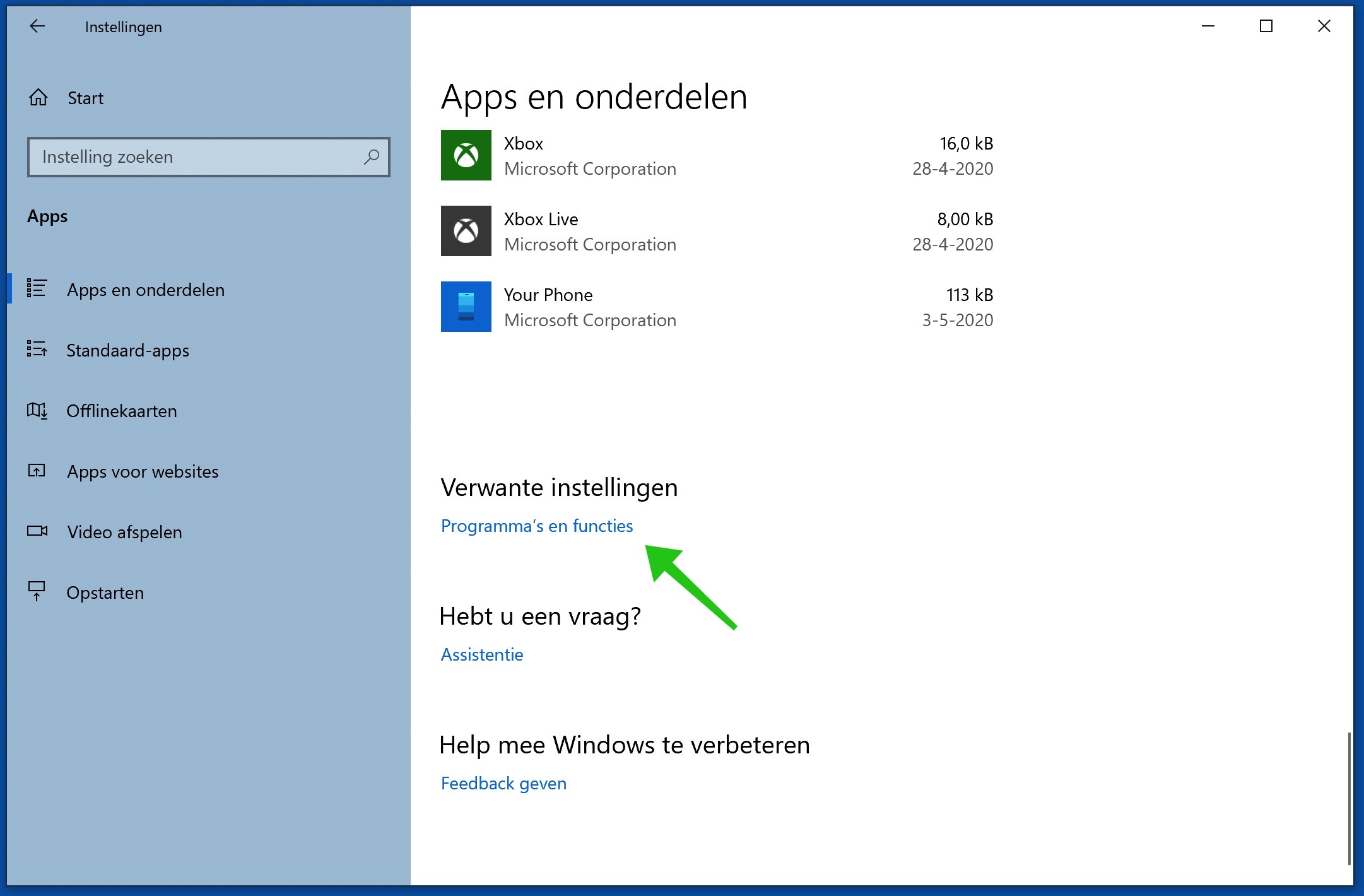Open Programma's en functies link
1364x896 pixels.
pyautogui.click(x=537, y=526)
